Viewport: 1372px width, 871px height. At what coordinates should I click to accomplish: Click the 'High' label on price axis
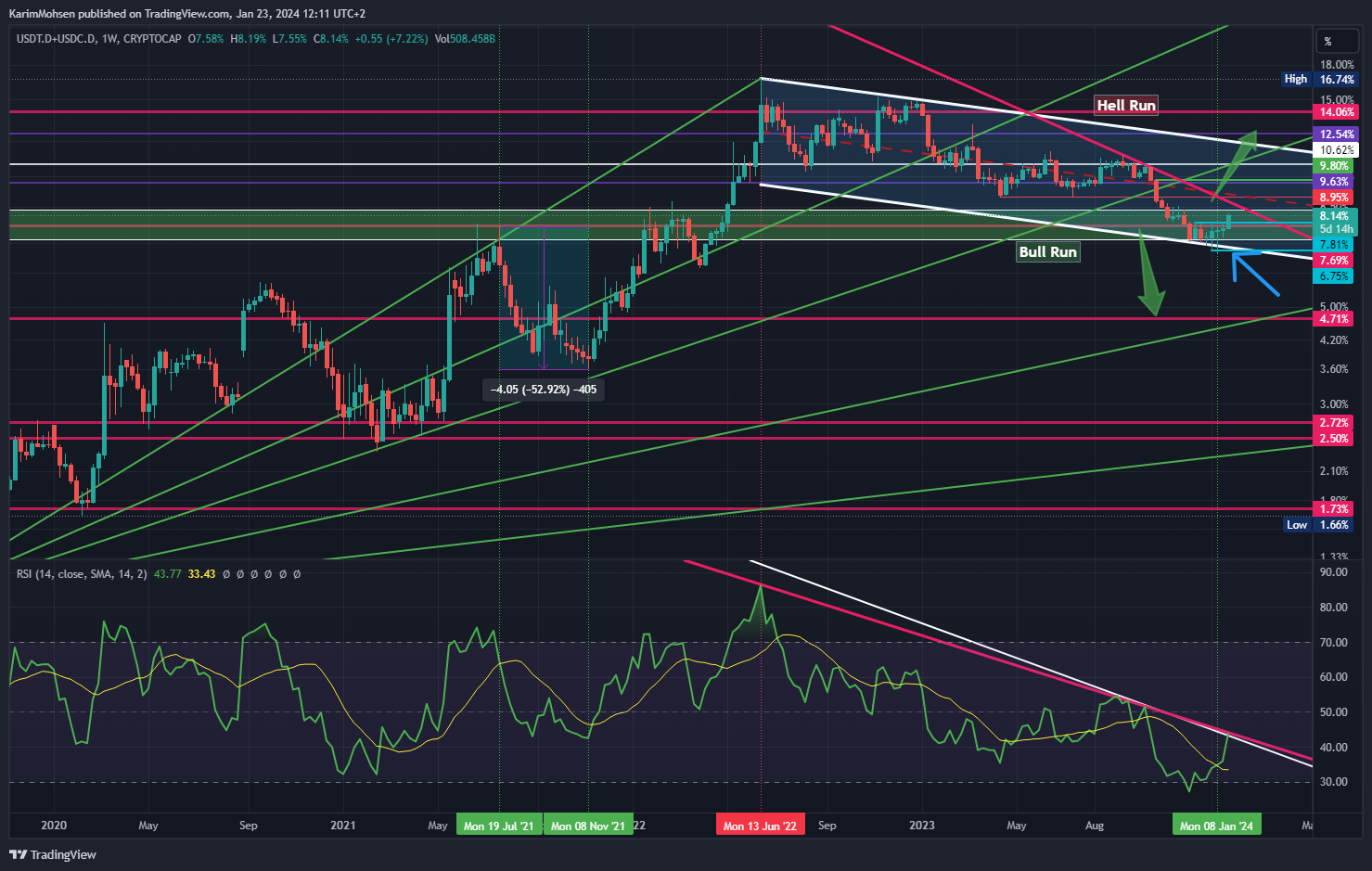(1296, 80)
